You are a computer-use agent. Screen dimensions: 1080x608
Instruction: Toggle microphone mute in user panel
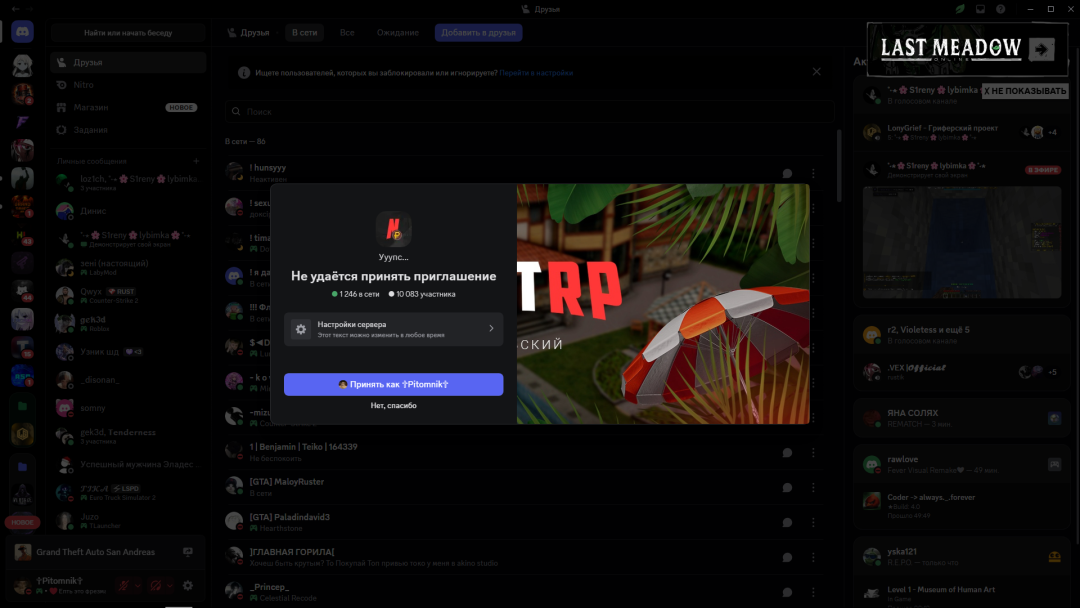pos(123,586)
